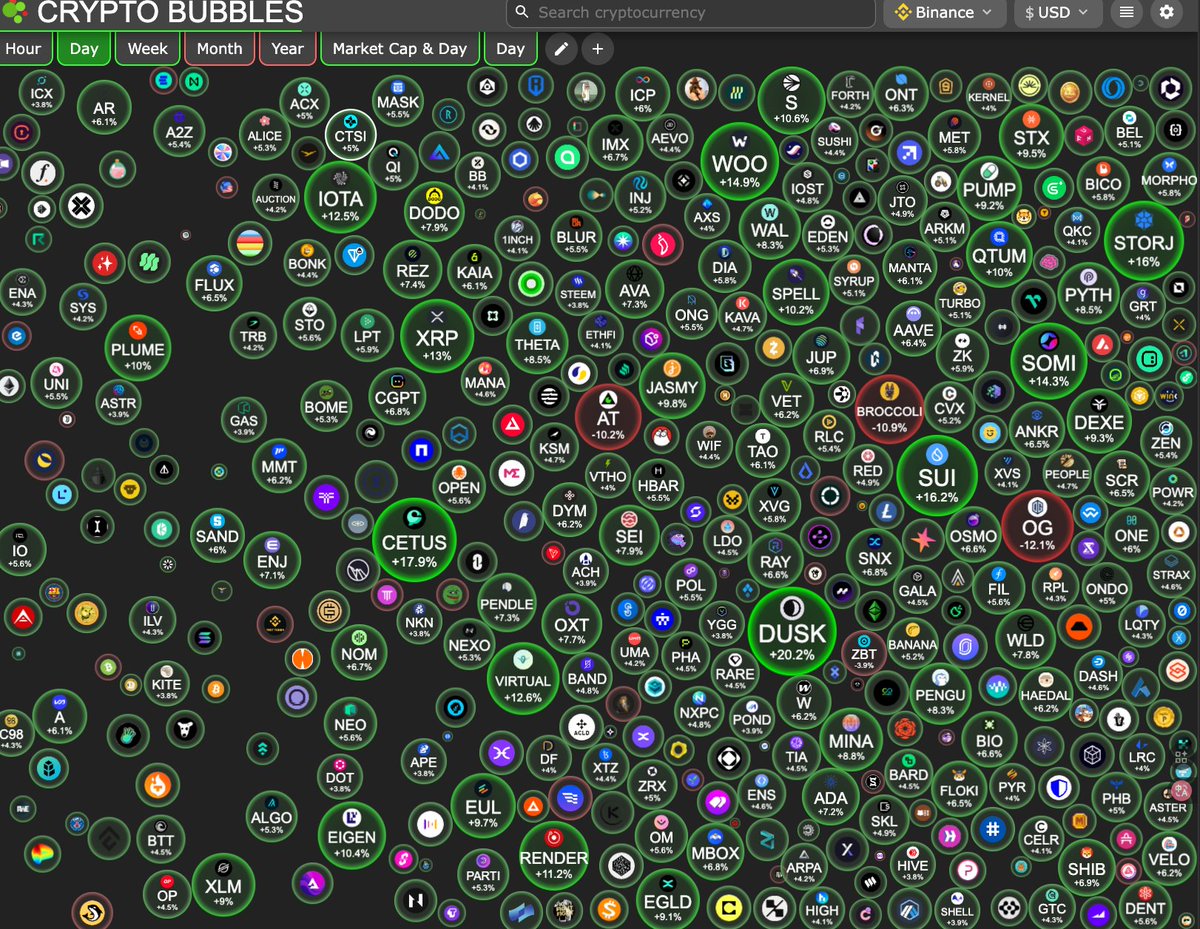Click the red OG -12.1% bubble
Viewport: 1200px width, 929px height.
point(1037,526)
